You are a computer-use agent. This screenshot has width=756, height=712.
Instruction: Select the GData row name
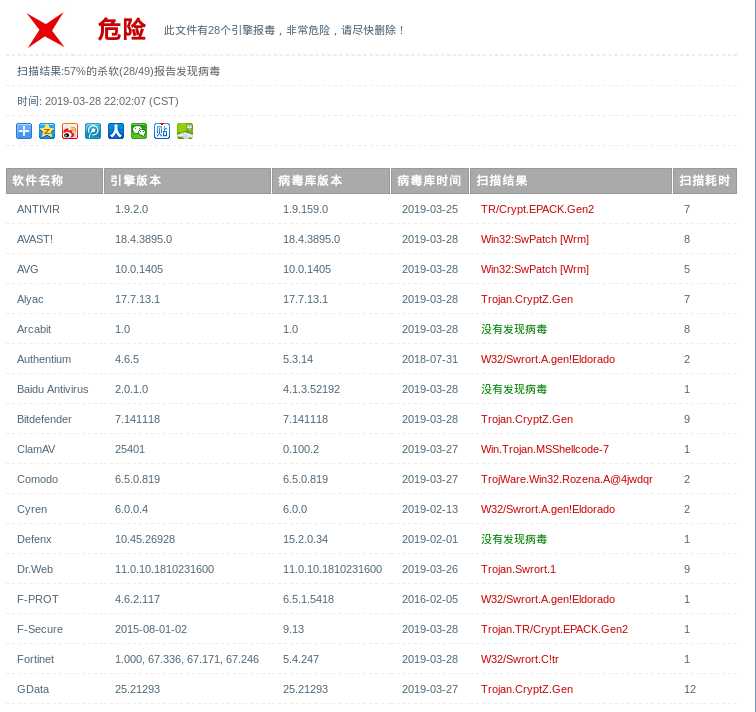33,689
